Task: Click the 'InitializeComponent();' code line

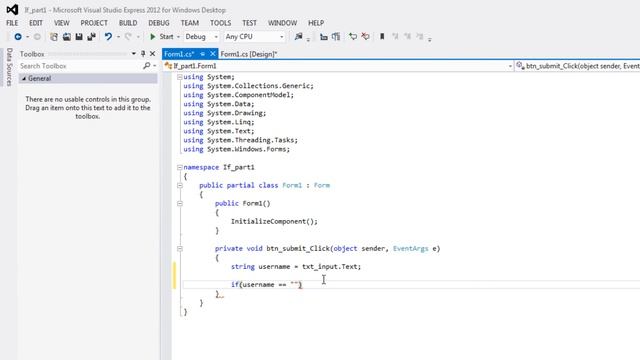Action: pos(274,222)
